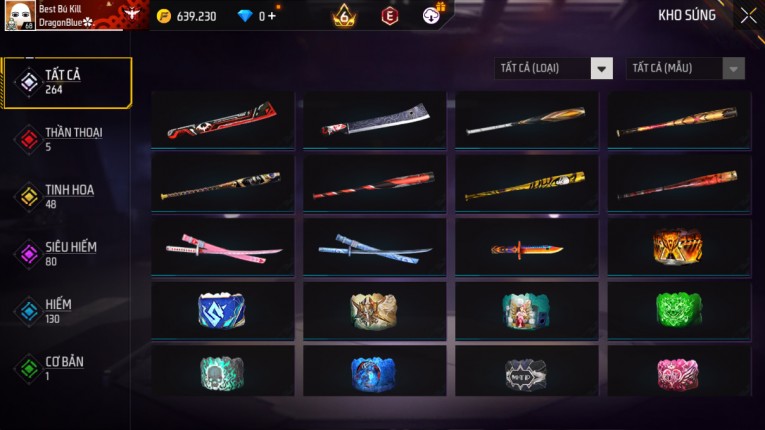Expand the Tất Cả (Loại) dropdown arrow
This screenshot has height=430, width=765.
(x=602, y=68)
